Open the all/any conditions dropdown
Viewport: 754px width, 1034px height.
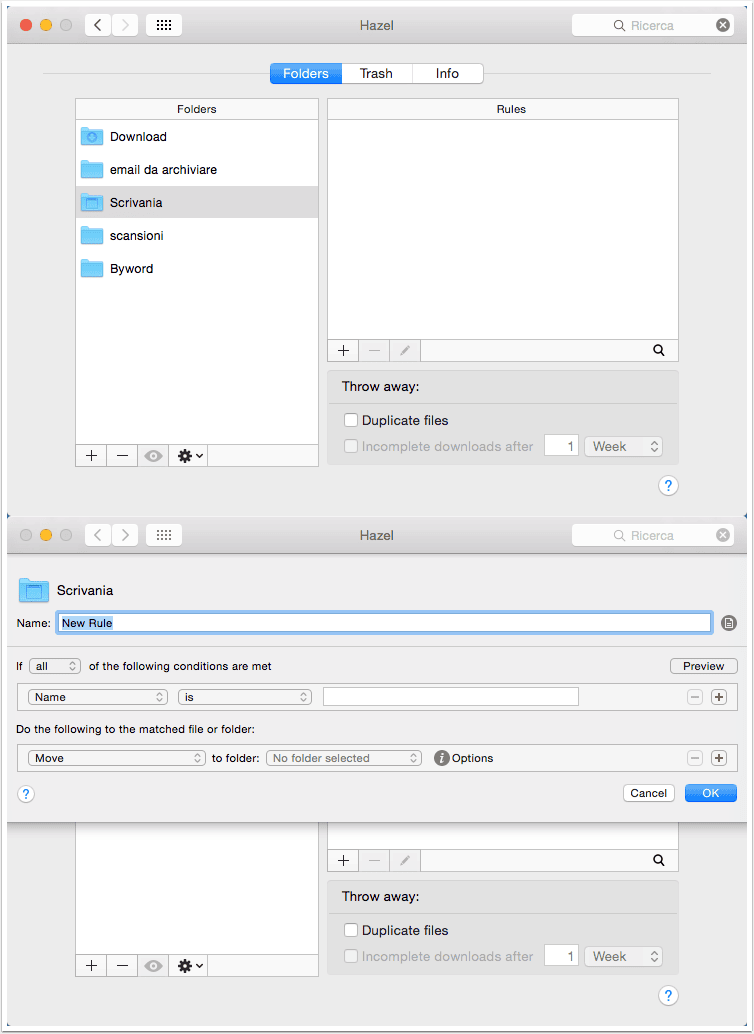[55, 666]
